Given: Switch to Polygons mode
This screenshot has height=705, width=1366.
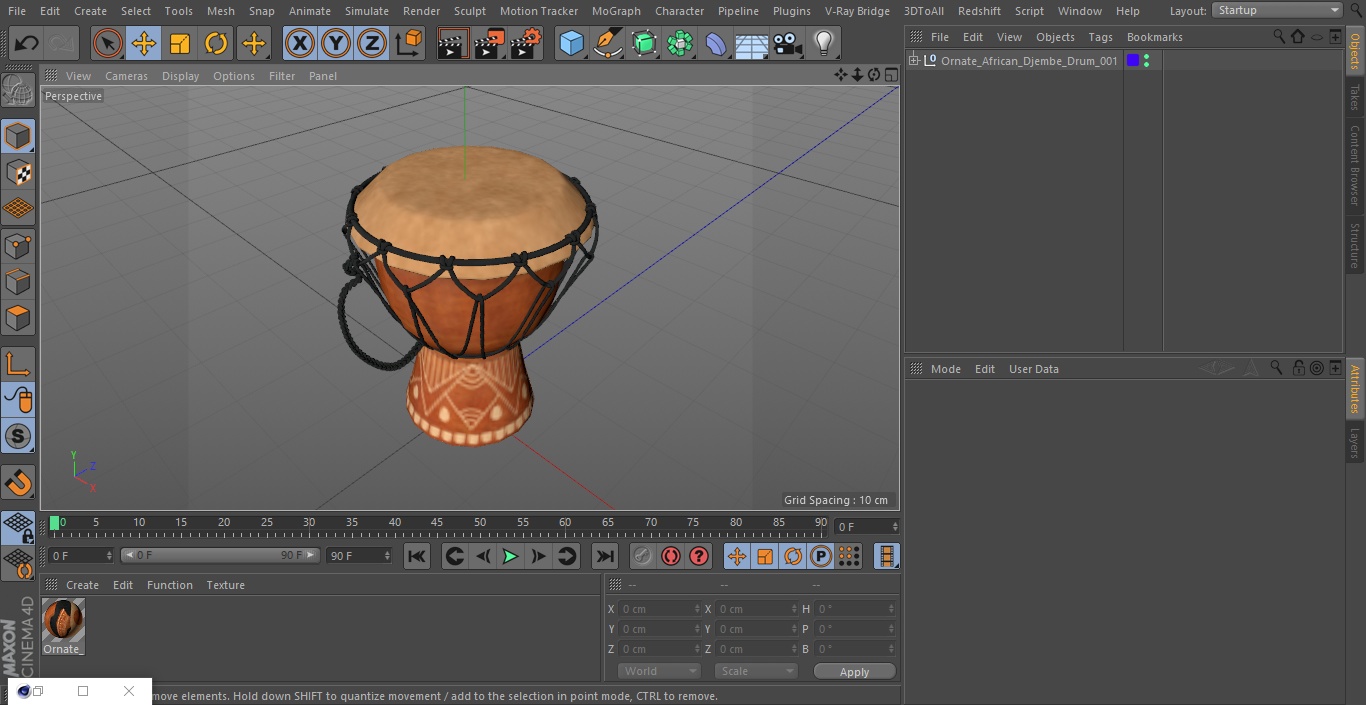Looking at the screenshot, I should (x=18, y=318).
